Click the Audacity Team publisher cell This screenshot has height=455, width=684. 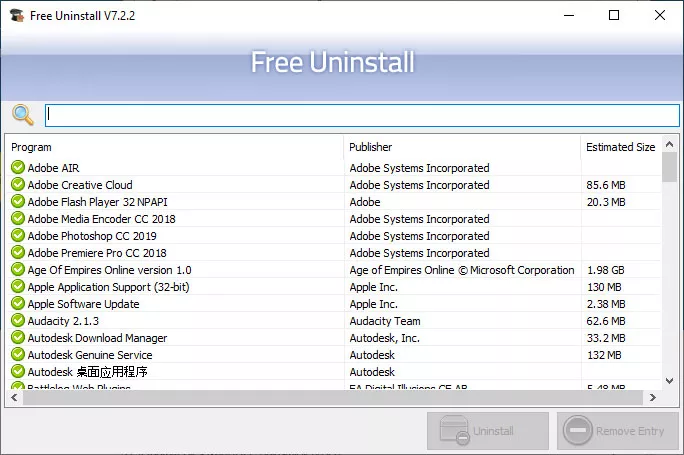point(385,321)
